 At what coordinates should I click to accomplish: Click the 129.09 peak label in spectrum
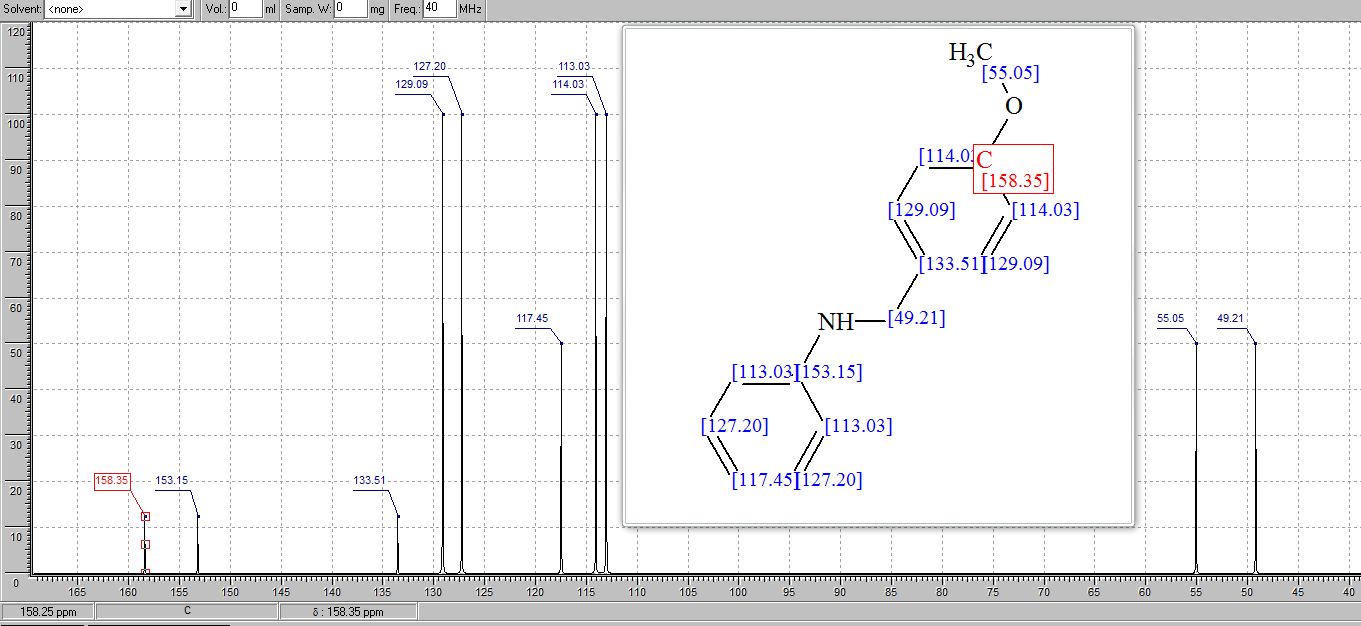coord(411,85)
